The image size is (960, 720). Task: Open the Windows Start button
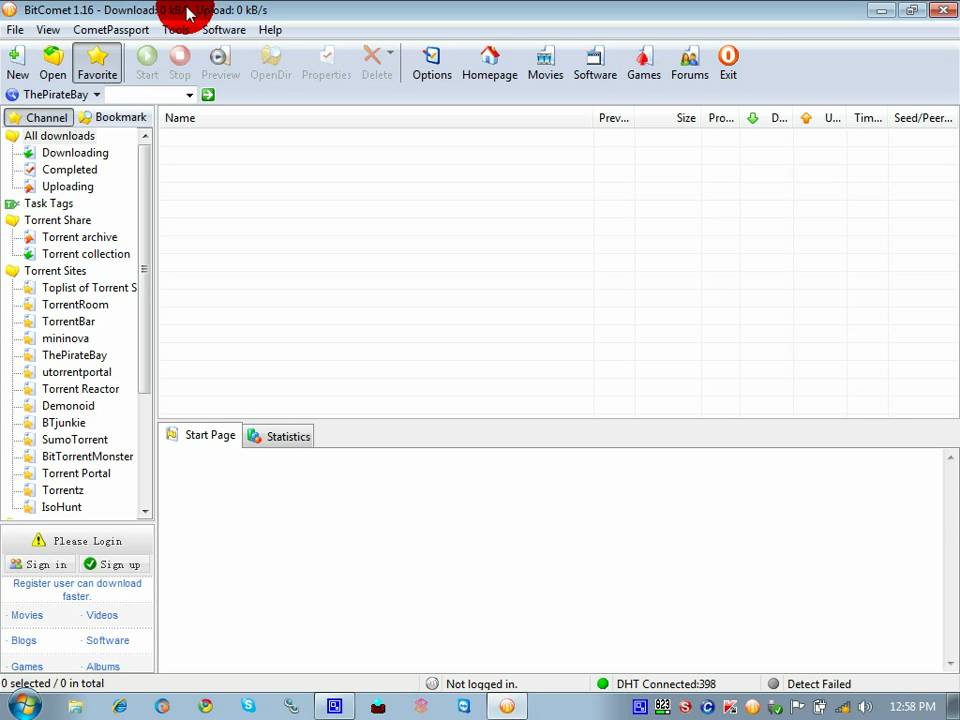24,707
